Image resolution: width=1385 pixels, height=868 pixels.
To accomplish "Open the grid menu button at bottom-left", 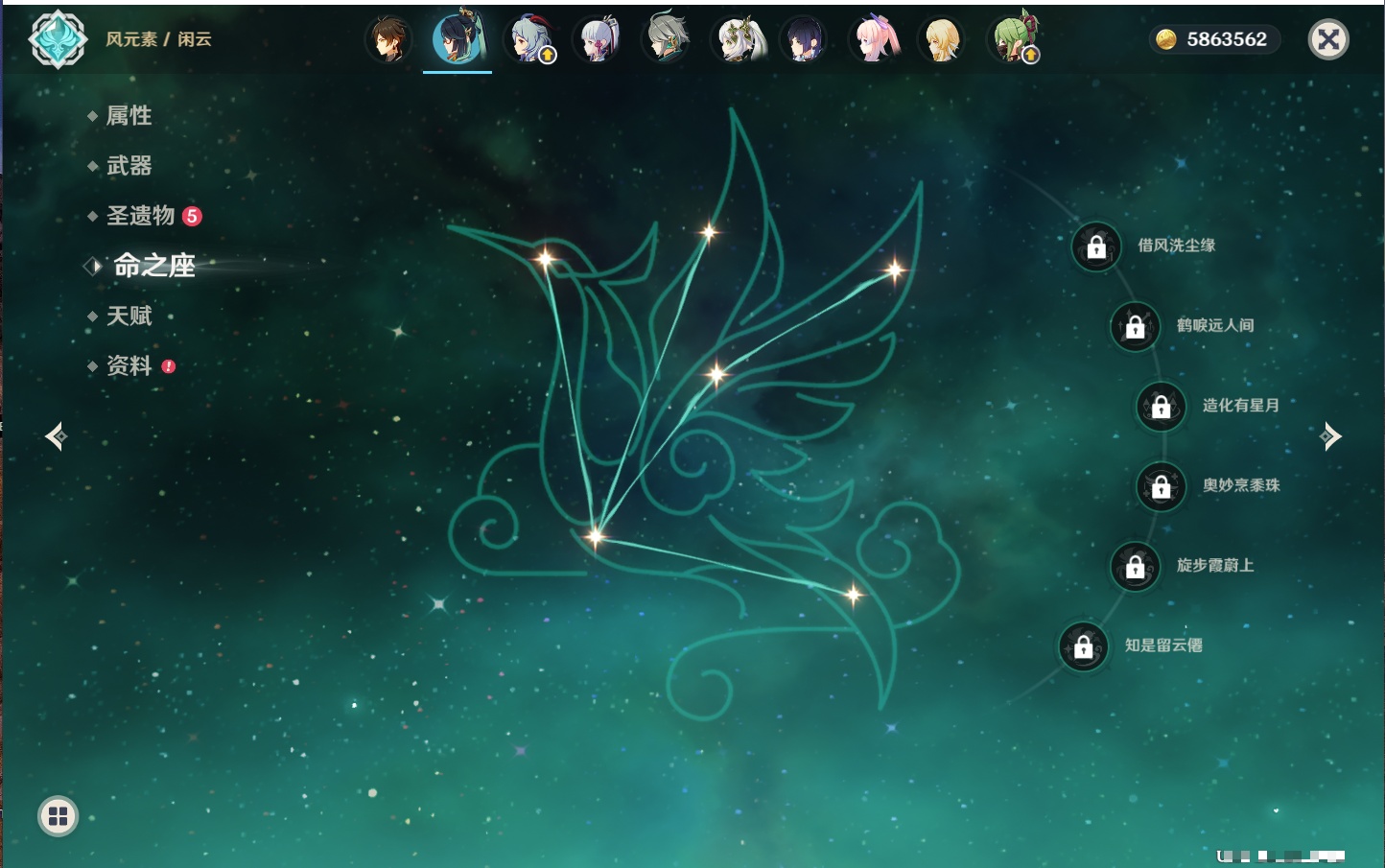I will point(58,816).
